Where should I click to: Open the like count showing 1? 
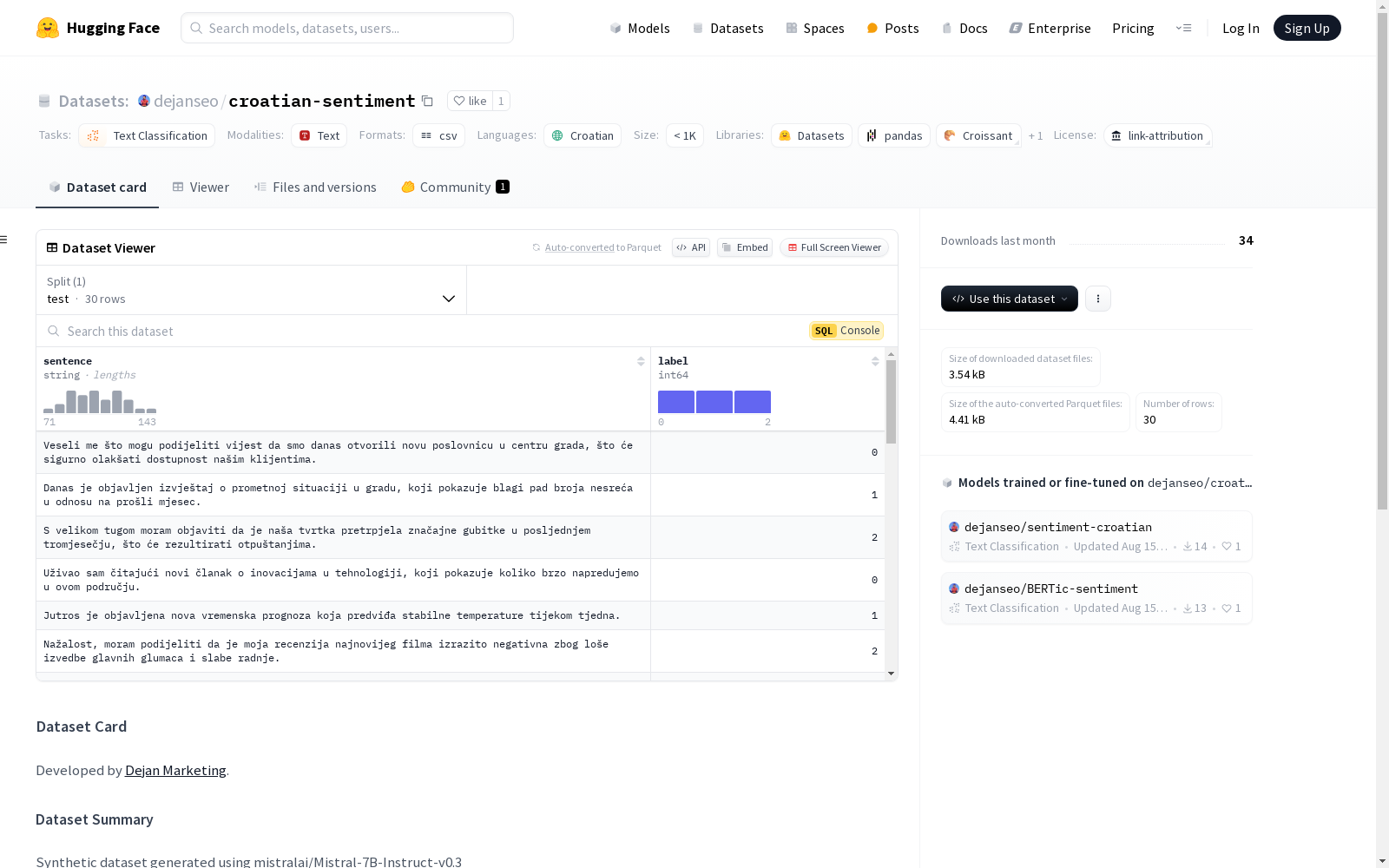click(501, 101)
